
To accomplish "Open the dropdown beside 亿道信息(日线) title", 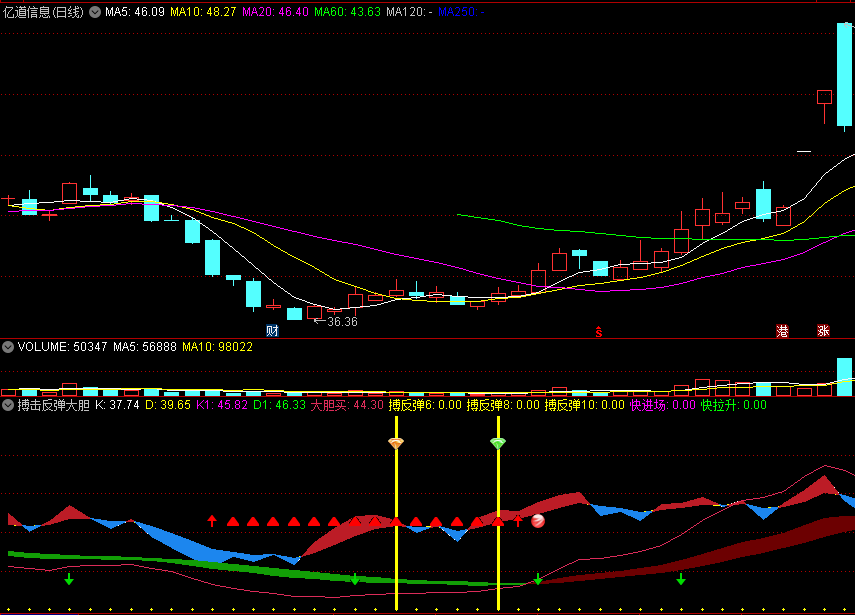I will 95,12.
